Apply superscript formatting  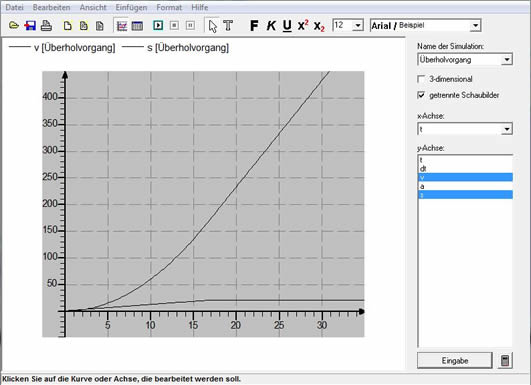tap(303, 25)
